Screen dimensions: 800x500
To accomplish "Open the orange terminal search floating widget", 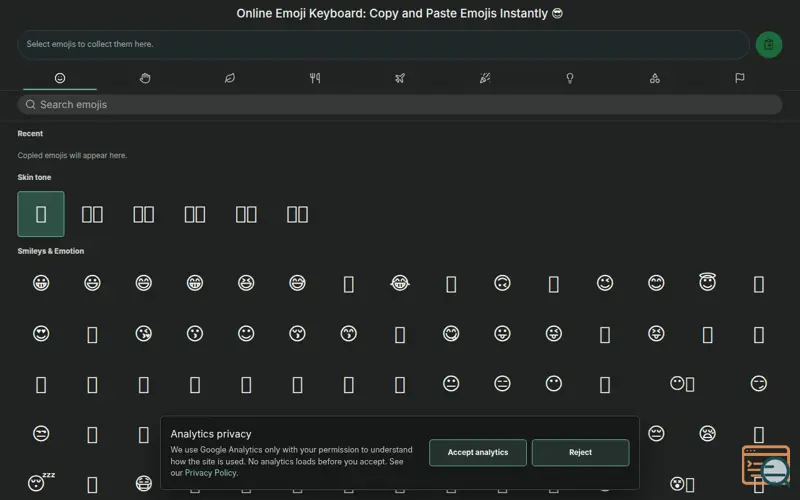I will (x=766, y=465).
